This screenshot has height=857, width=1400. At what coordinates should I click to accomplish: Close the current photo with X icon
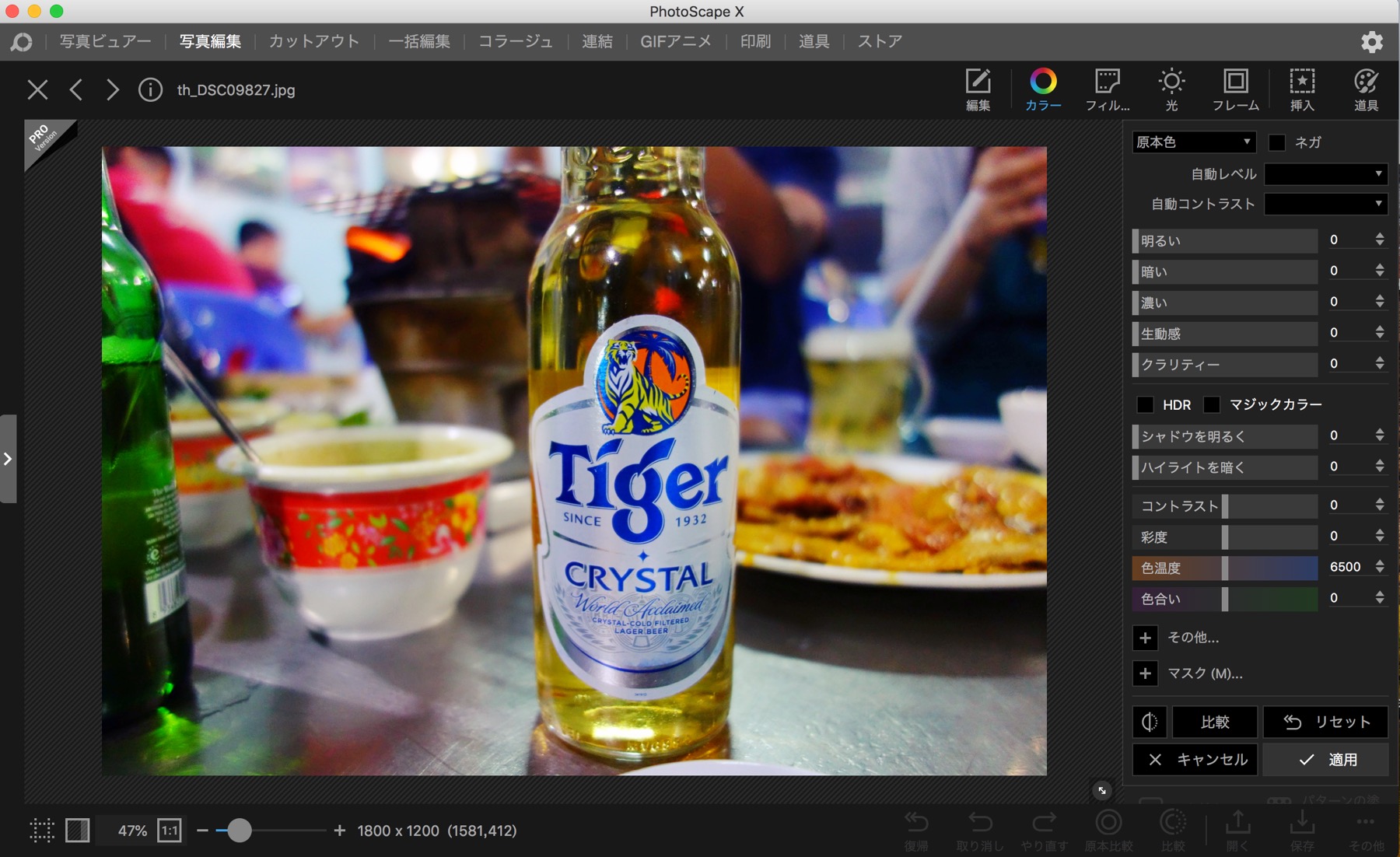(x=37, y=90)
